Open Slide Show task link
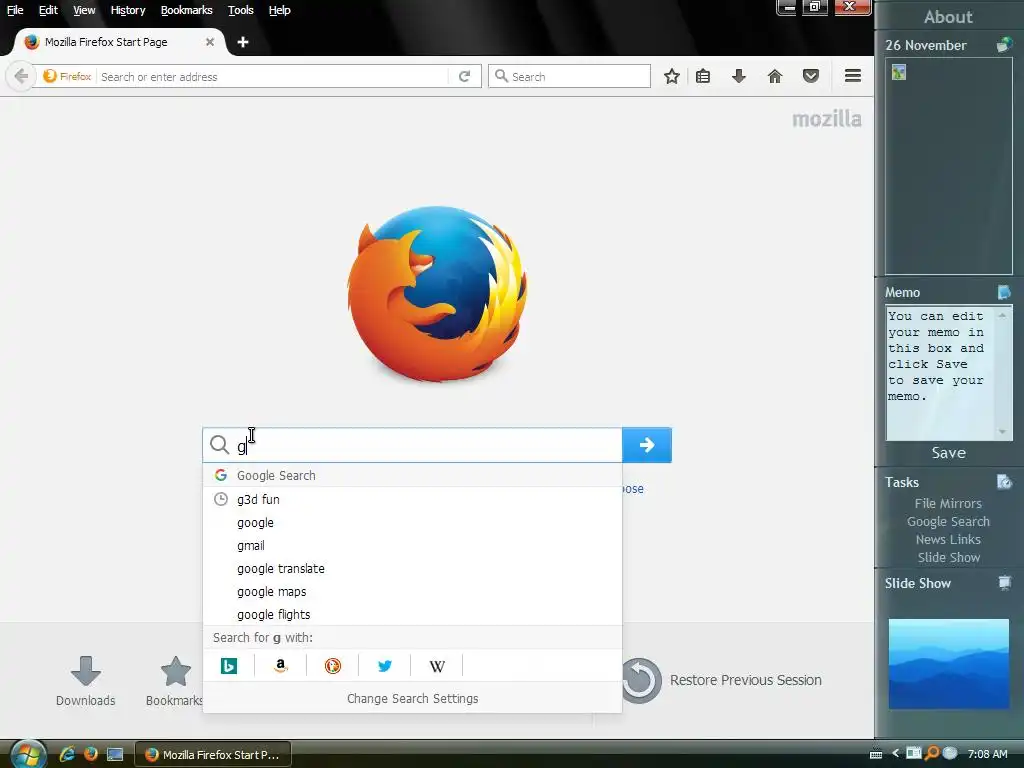The image size is (1024, 768). coord(948,557)
